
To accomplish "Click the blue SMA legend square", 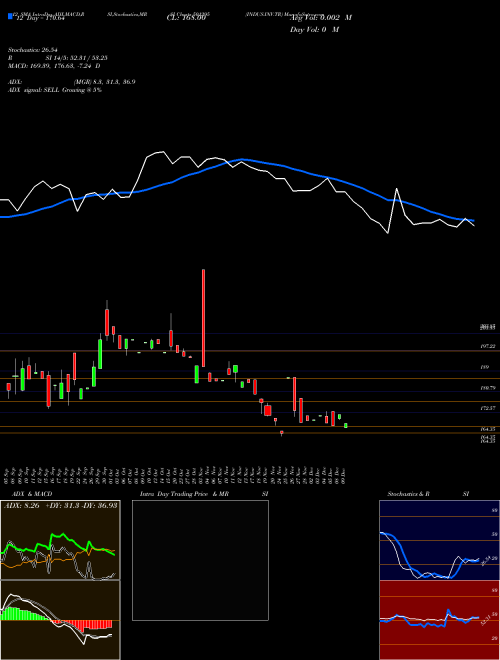I will 10,16.
